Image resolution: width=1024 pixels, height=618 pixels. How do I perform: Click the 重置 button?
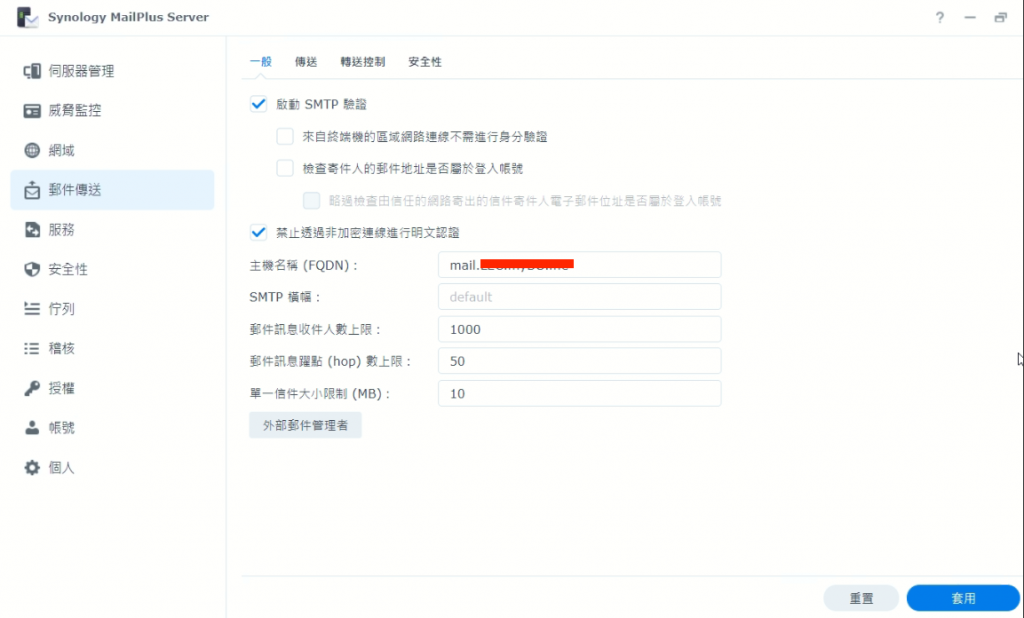pos(861,598)
